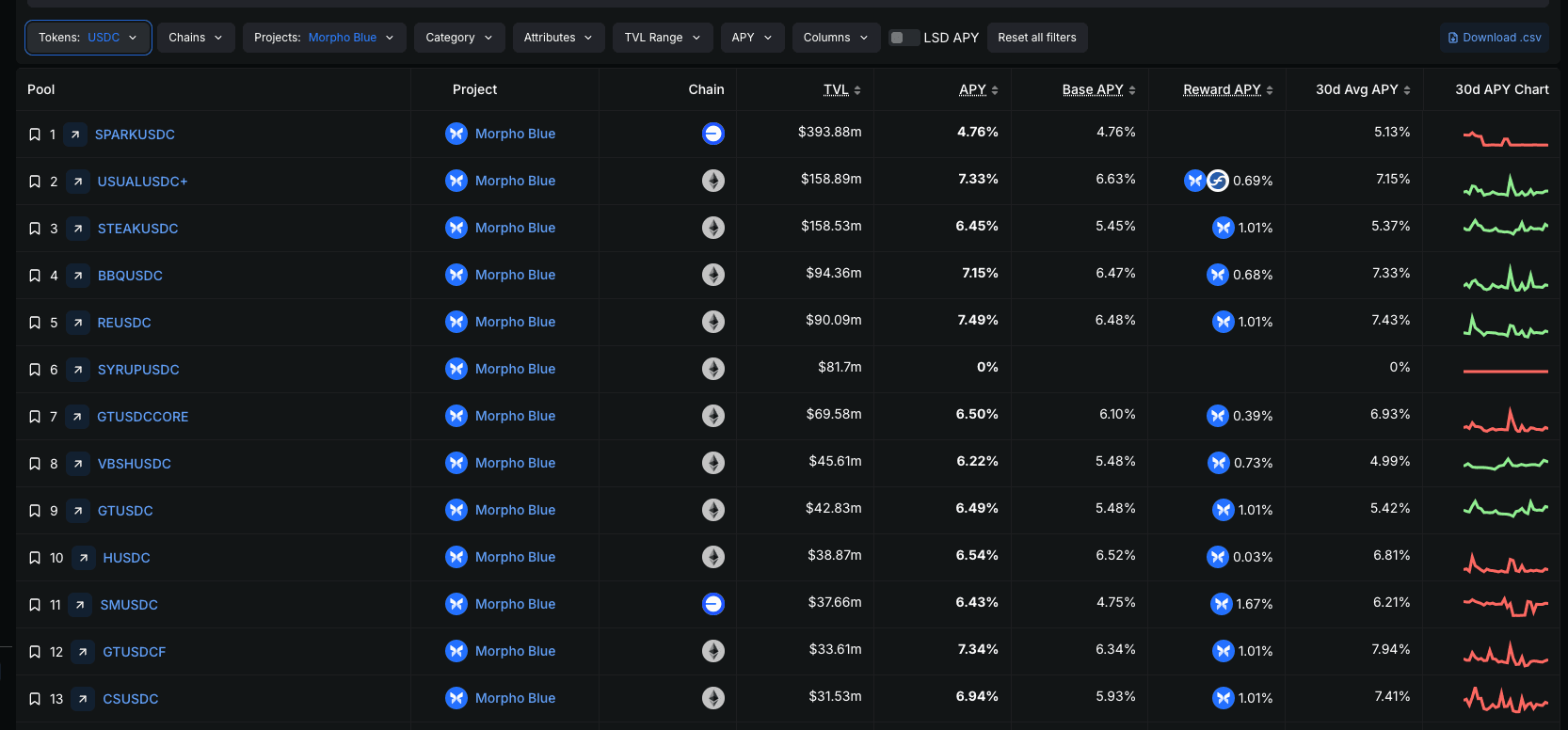Open the Tokens USDC filter dropdown
Viewport: 1568px width, 730px height.
(88, 38)
